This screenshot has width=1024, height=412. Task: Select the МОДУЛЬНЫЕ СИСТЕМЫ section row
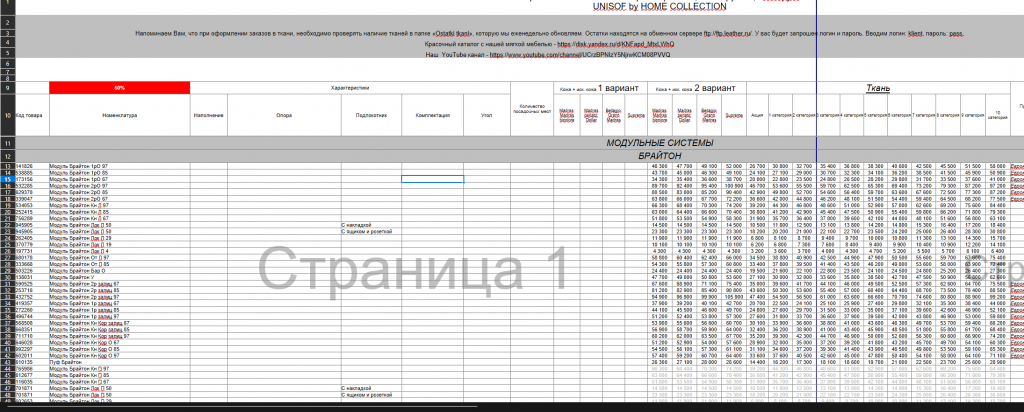519,142
